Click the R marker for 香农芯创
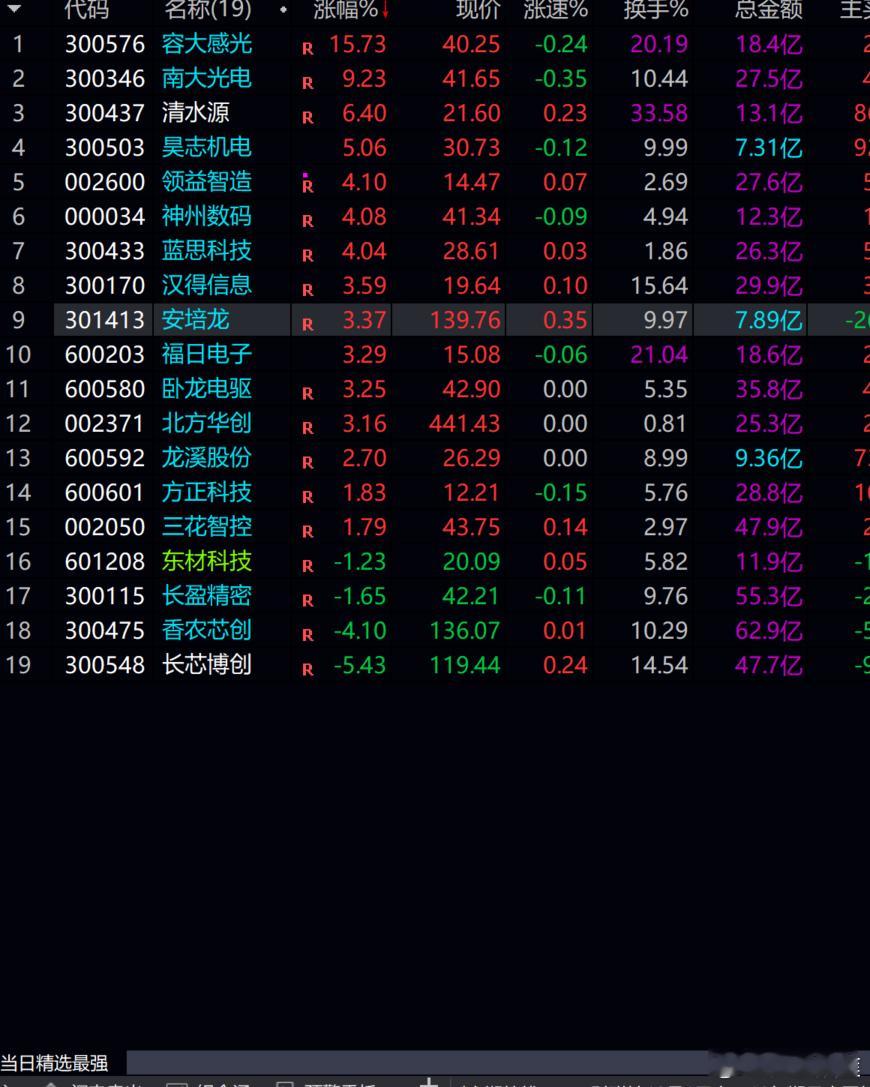 click(308, 635)
